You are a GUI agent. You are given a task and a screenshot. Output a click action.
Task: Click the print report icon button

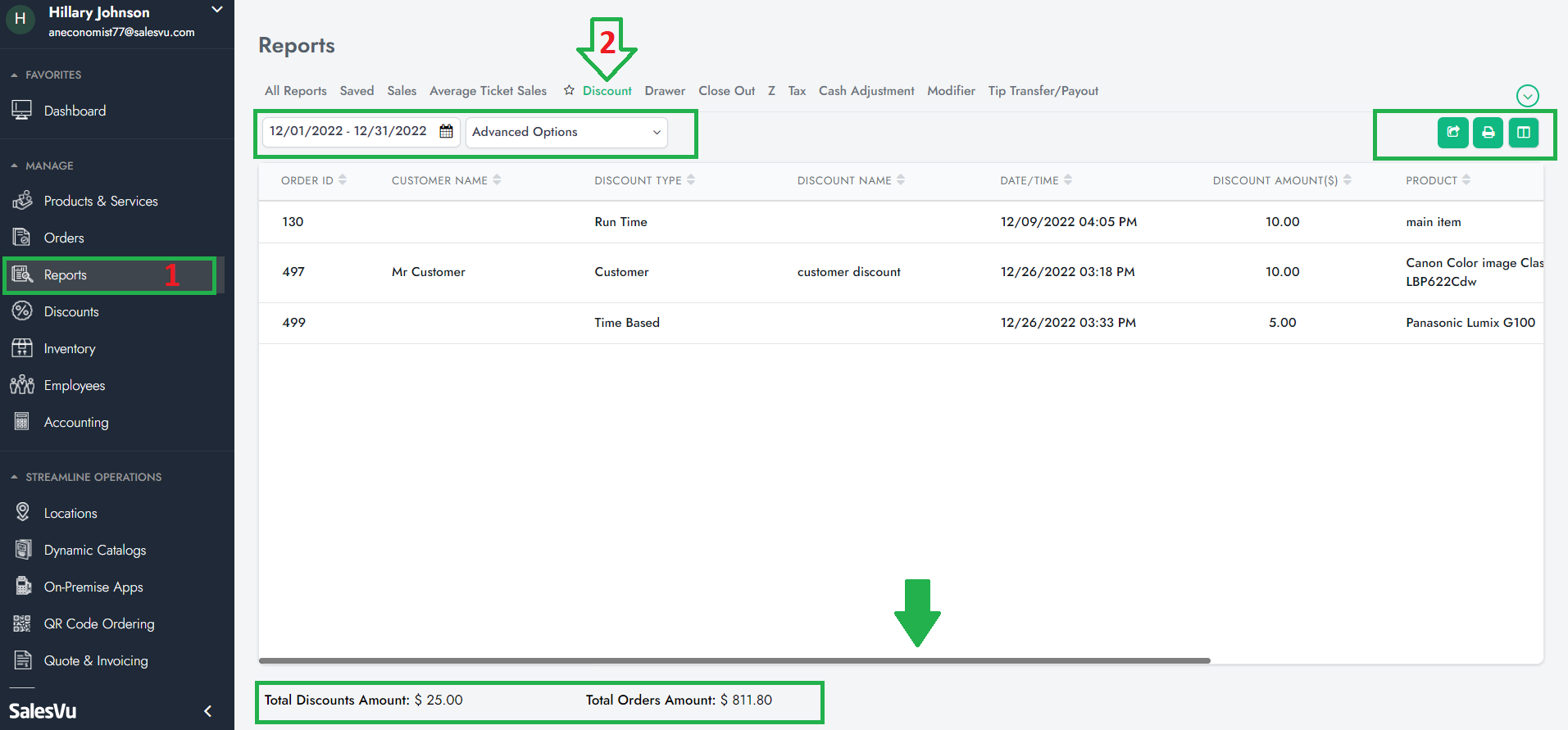tap(1488, 133)
